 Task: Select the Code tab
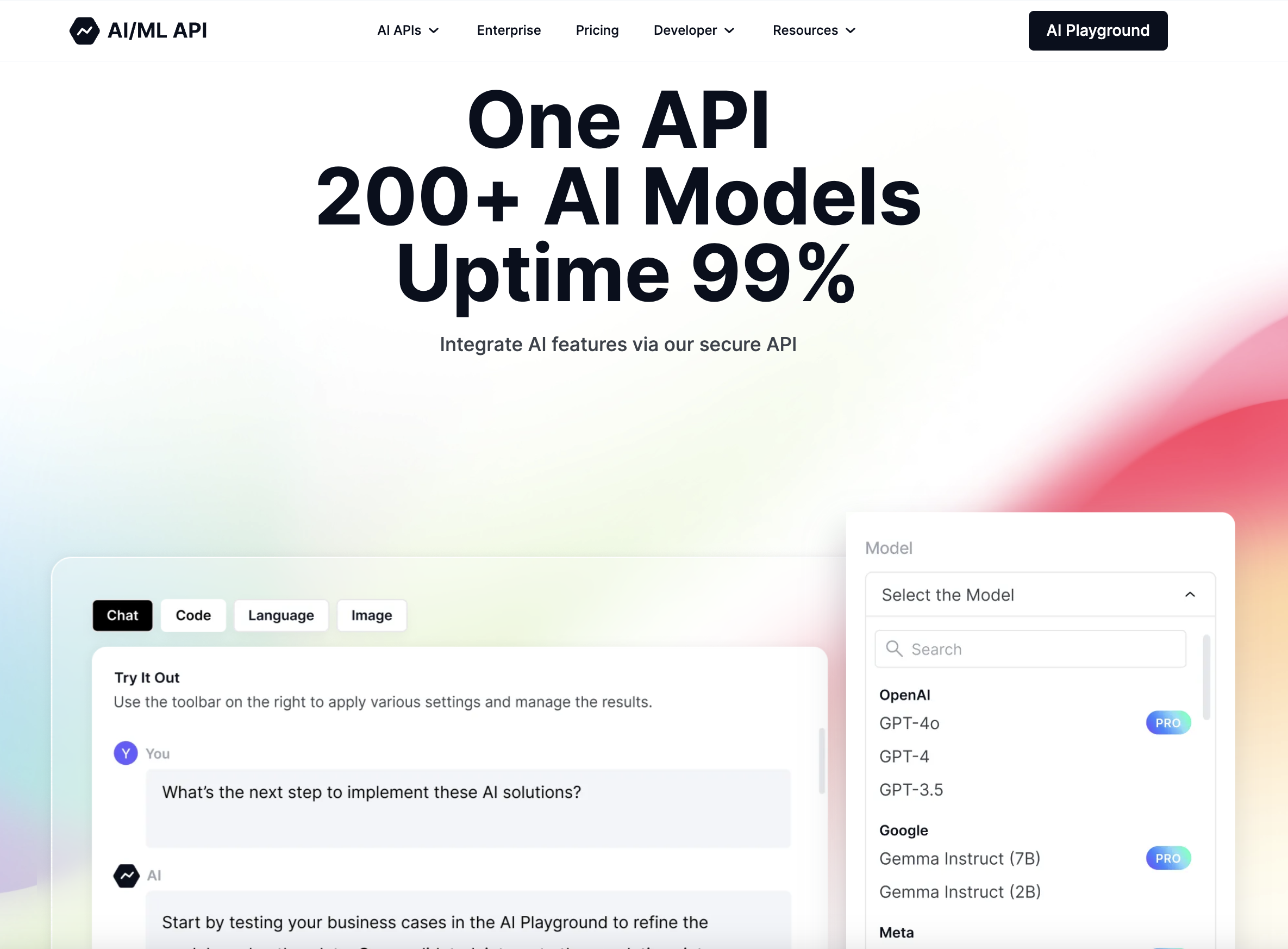(x=193, y=614)
